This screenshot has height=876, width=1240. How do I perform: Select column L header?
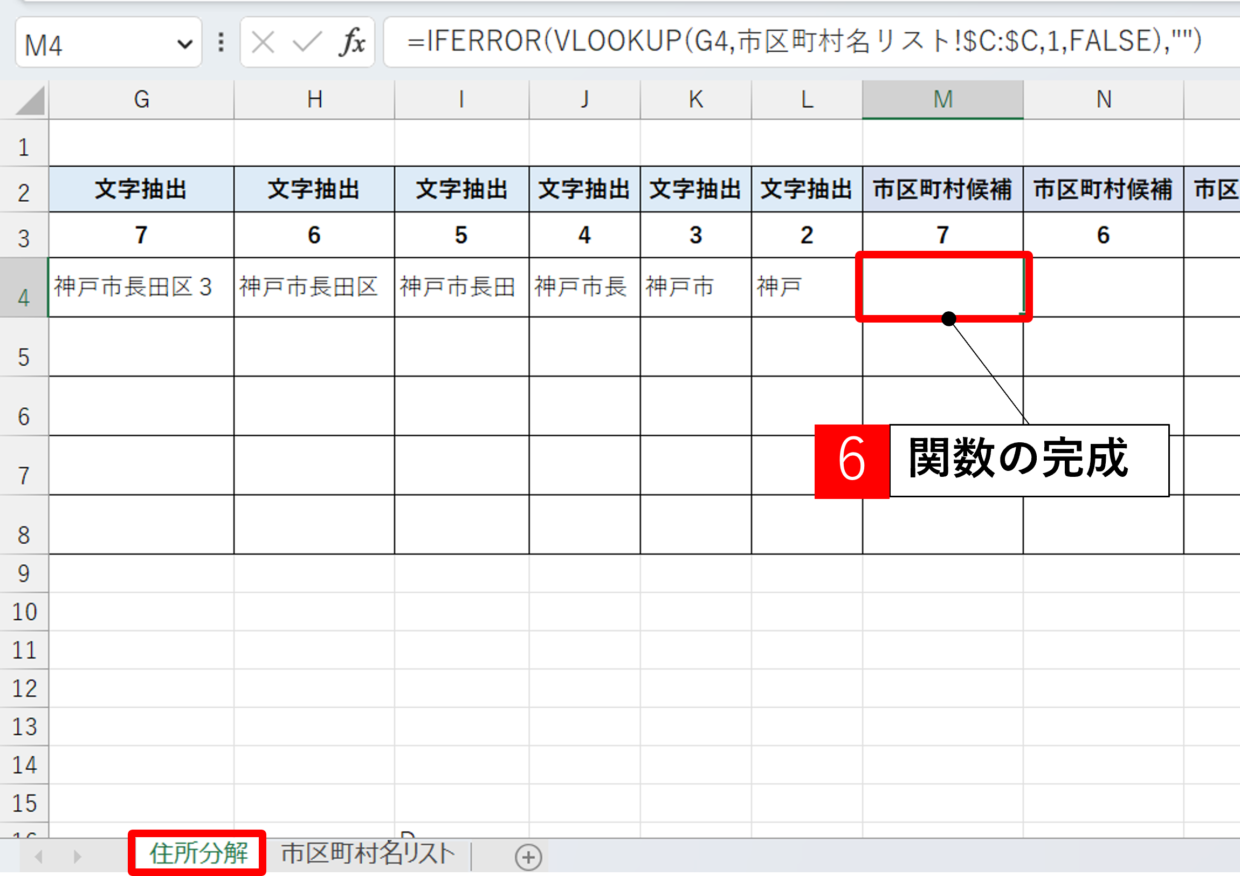click(806, 99)
